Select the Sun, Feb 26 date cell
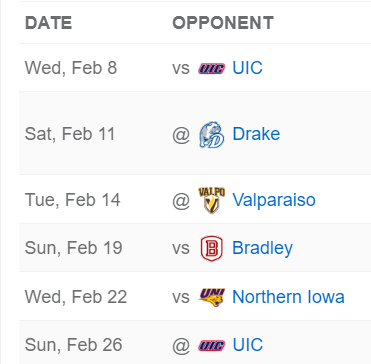Viewport: 371px width, 364px height. pos(74,345)
